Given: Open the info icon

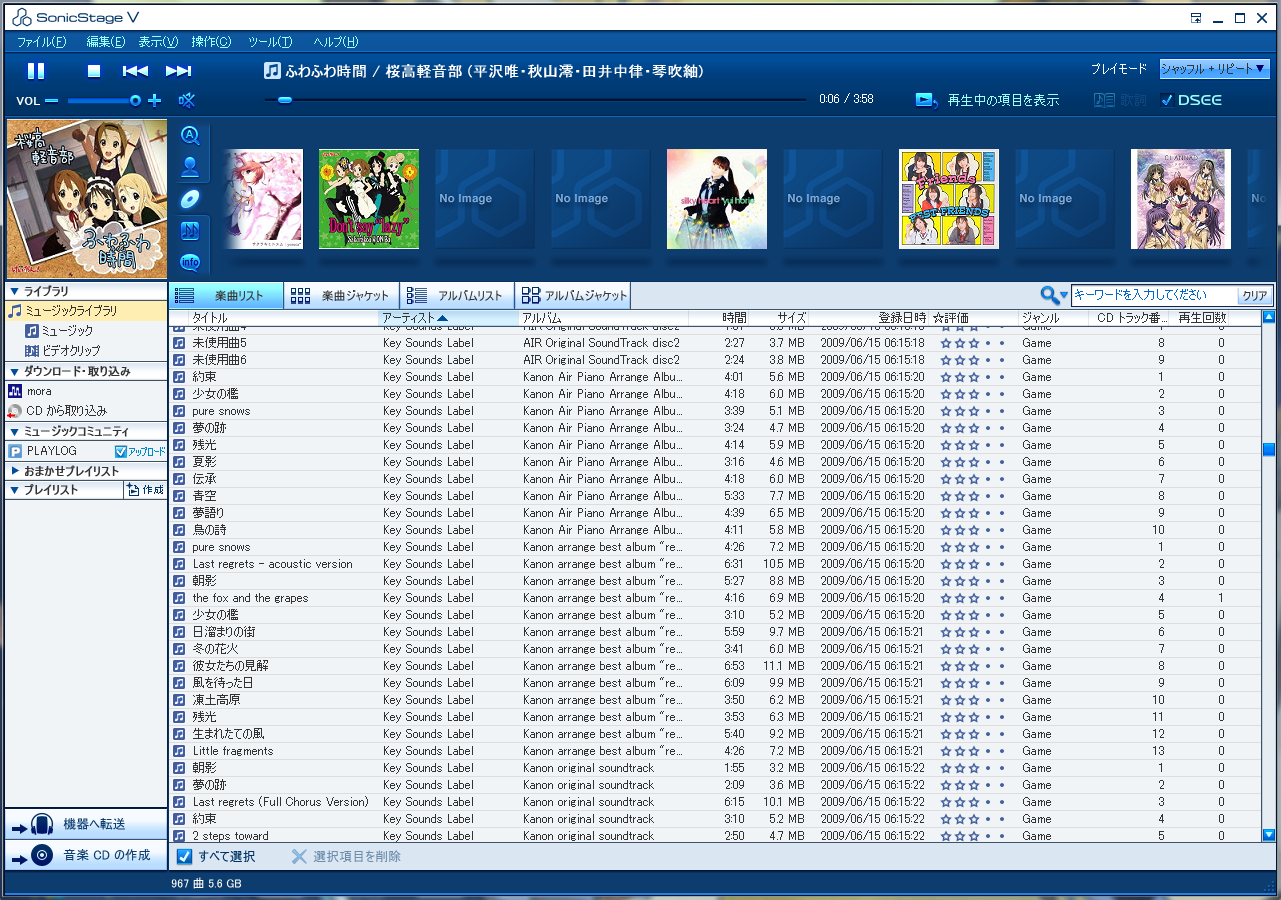Looking at the screenshot, I should (190, 262).
